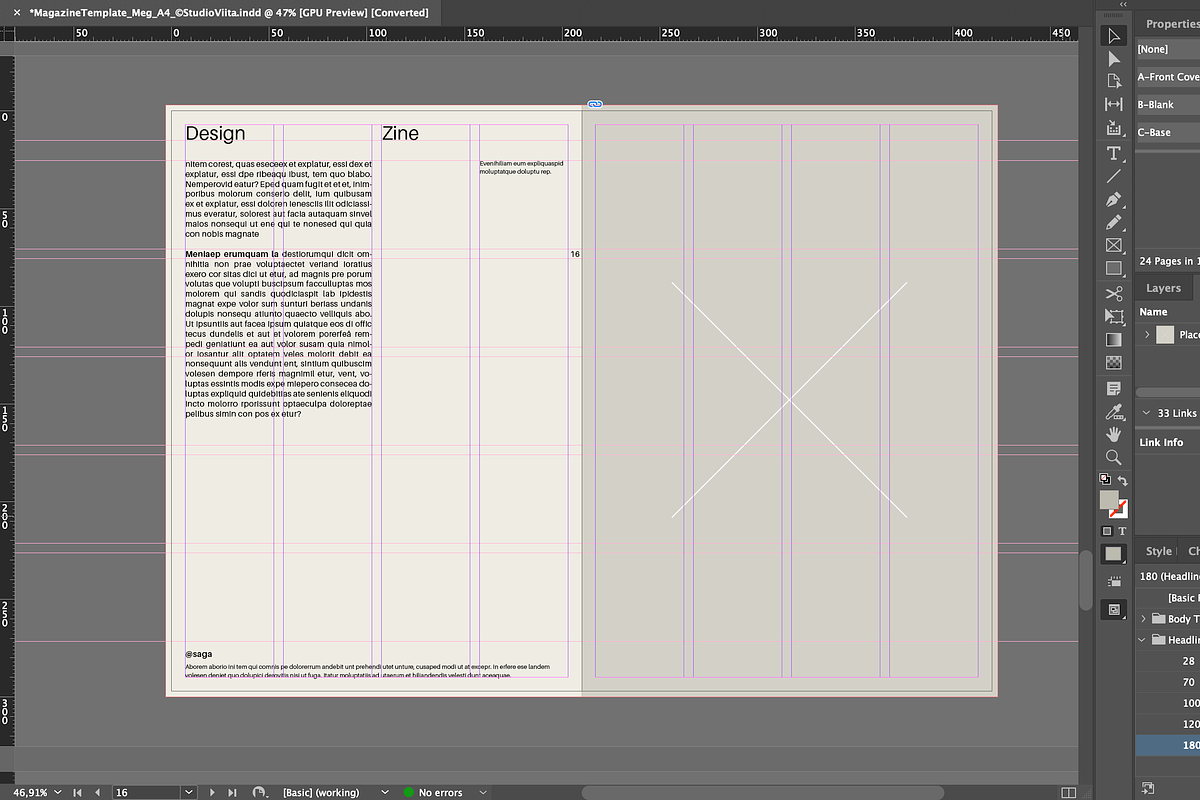Open the preflight profile menu icon
This screenshot has height=800, width=1200.
(x=260, y=792)
